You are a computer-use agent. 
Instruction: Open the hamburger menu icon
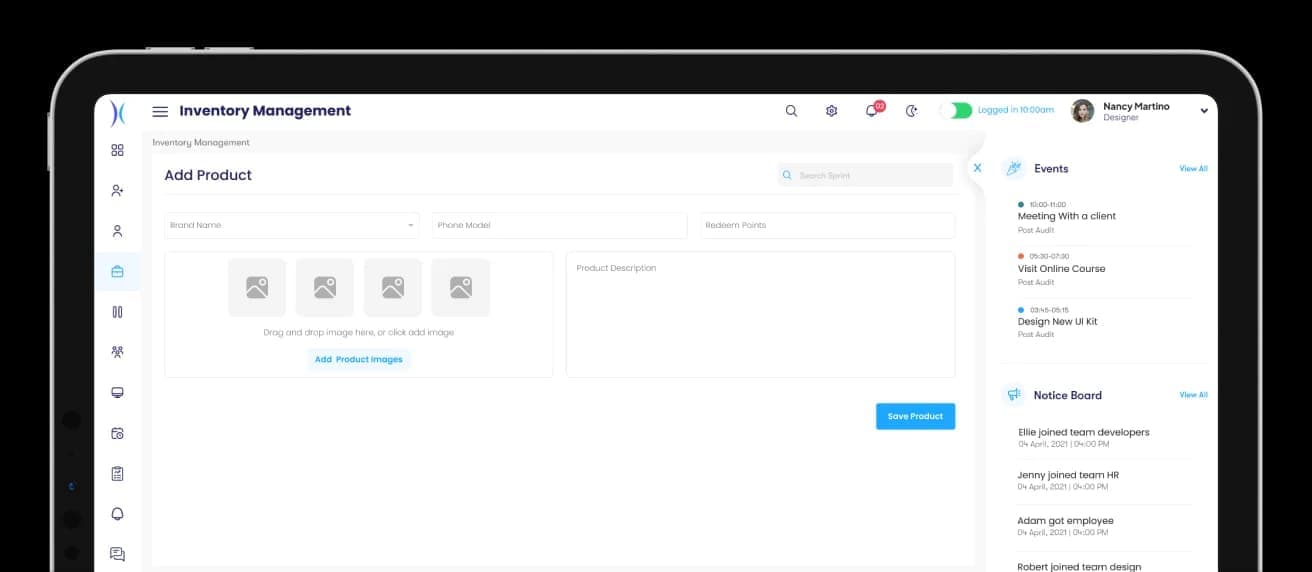(160, 111)
